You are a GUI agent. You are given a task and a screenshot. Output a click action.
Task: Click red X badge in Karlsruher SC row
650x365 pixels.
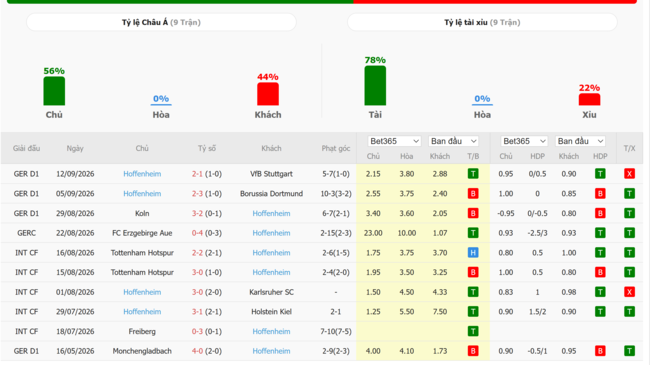629,292
